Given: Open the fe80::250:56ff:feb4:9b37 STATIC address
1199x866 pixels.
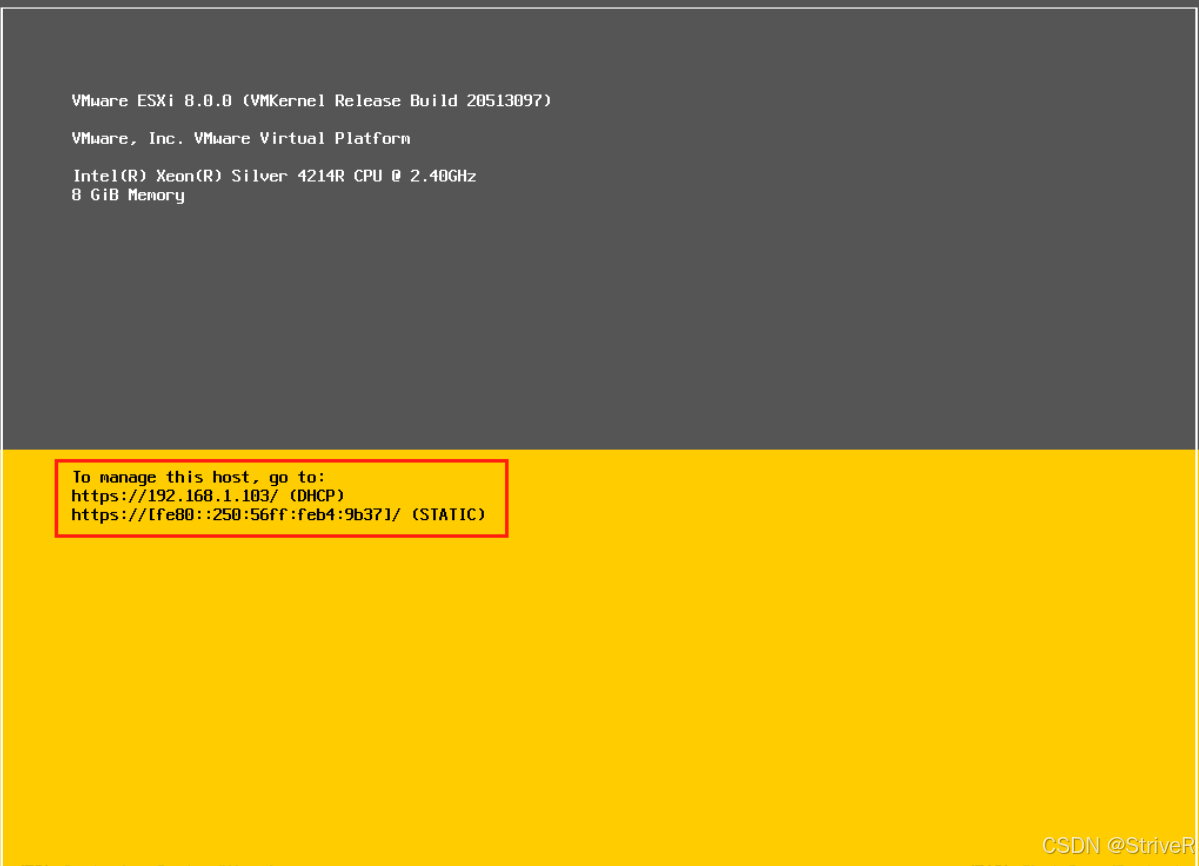Looking at the screenshot, I should (x=278, y=514).
